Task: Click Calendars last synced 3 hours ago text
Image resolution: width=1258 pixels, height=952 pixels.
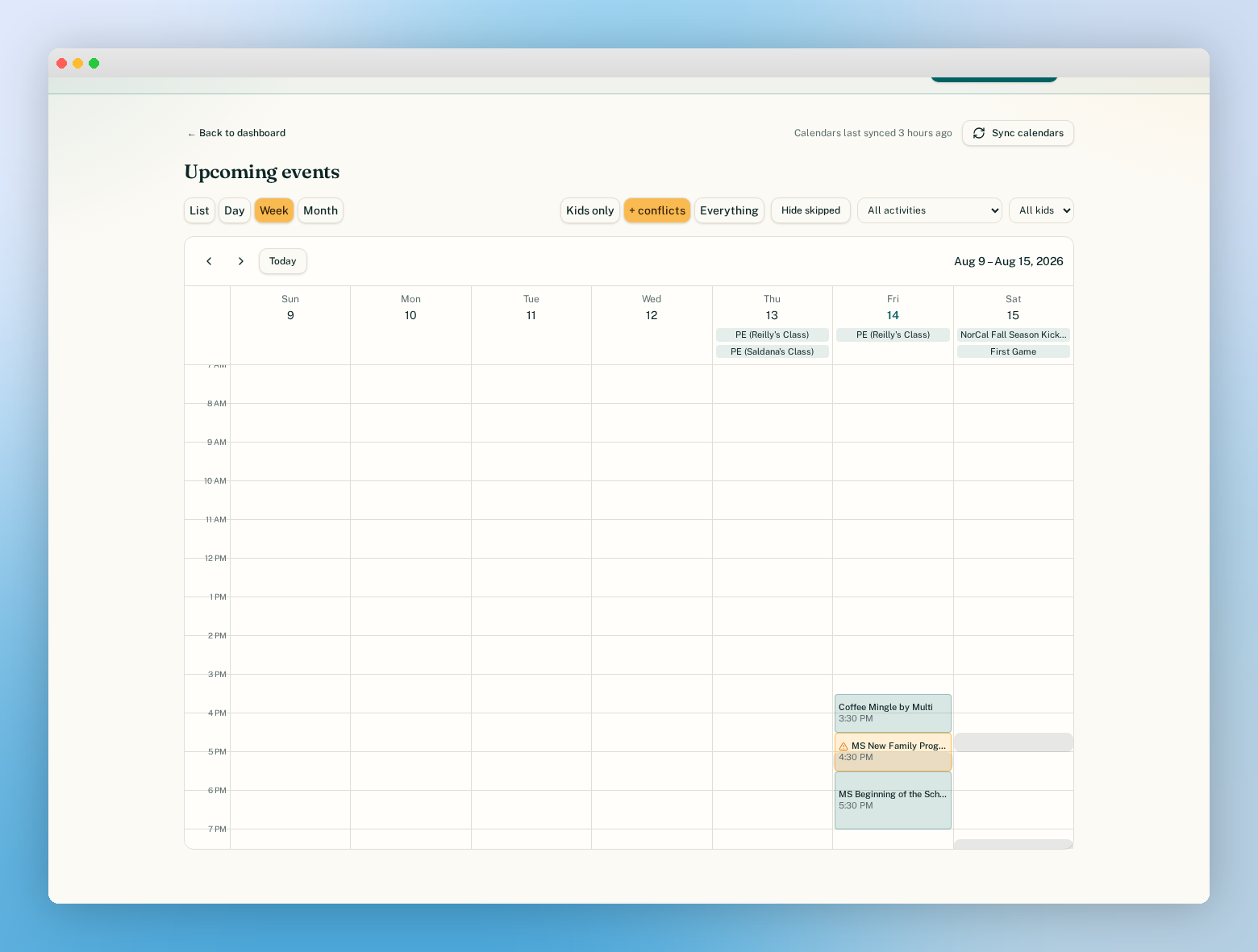Action: click(x=873, y=133)
